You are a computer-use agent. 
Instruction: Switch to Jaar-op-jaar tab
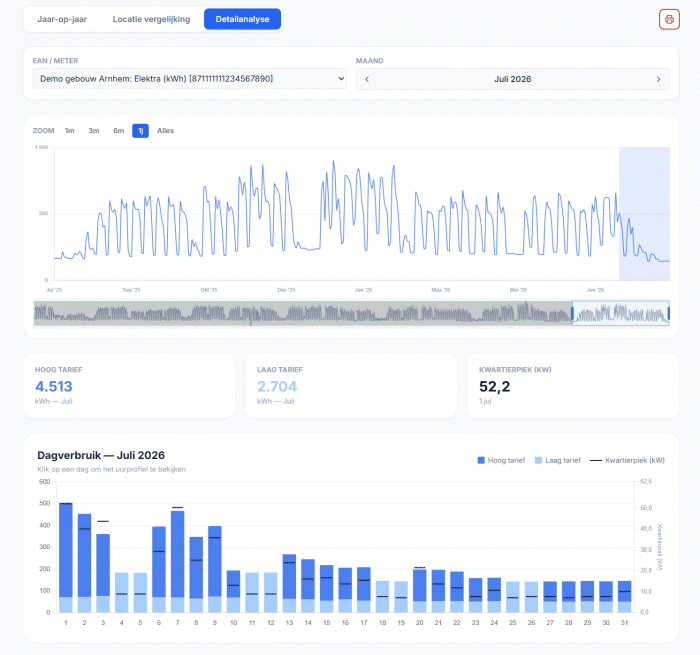click(62, 19)
